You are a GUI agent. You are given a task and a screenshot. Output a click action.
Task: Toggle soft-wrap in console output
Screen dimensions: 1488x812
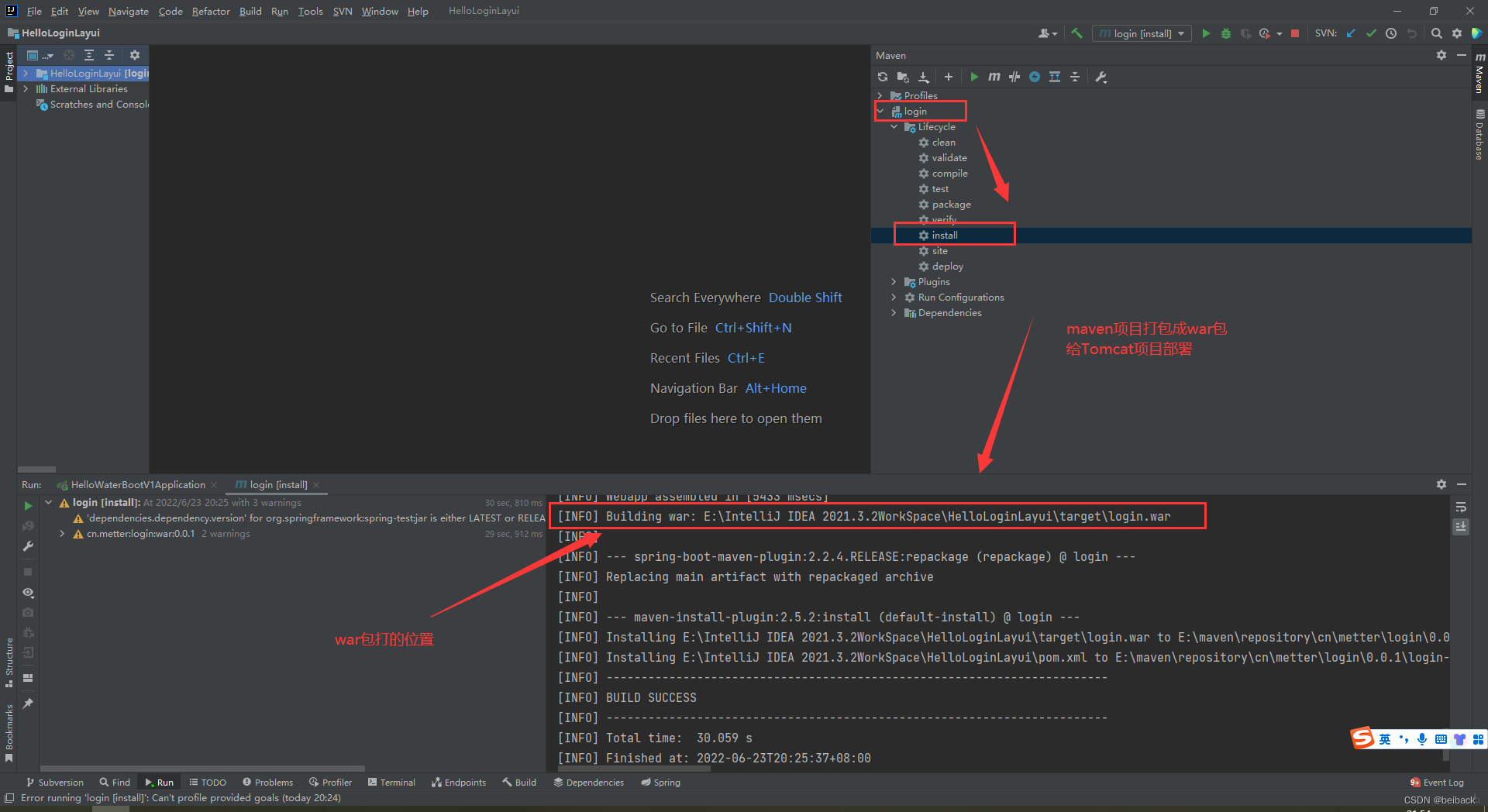1461,507
